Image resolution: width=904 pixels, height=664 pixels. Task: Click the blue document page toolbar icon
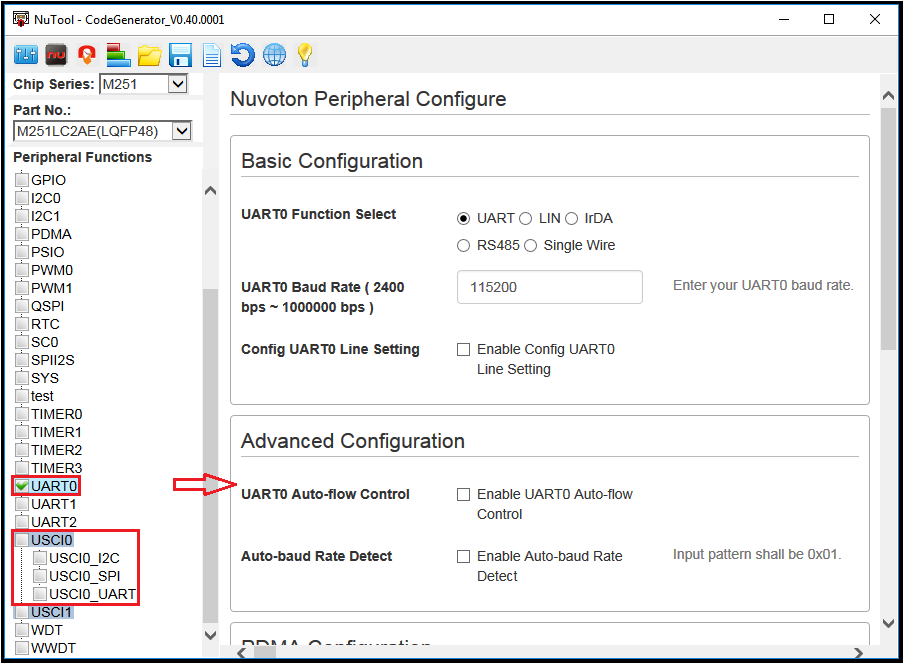211,55
